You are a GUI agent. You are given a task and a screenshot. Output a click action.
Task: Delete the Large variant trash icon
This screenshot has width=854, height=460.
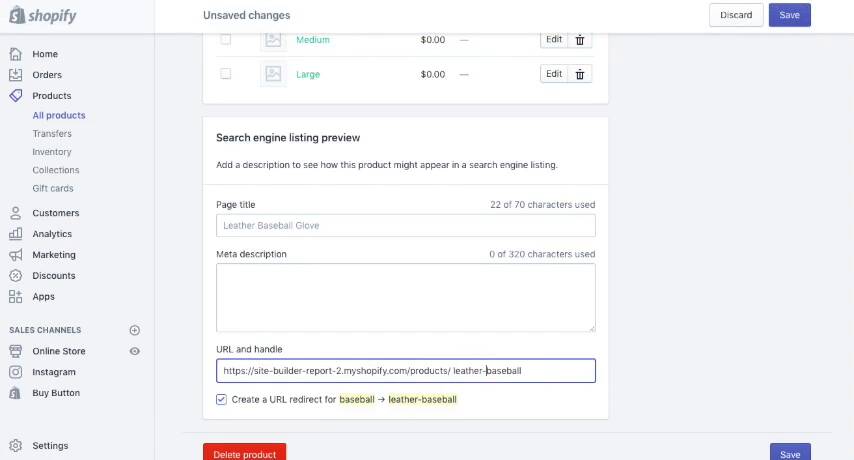pyautogui.click(x=580, y=74)
